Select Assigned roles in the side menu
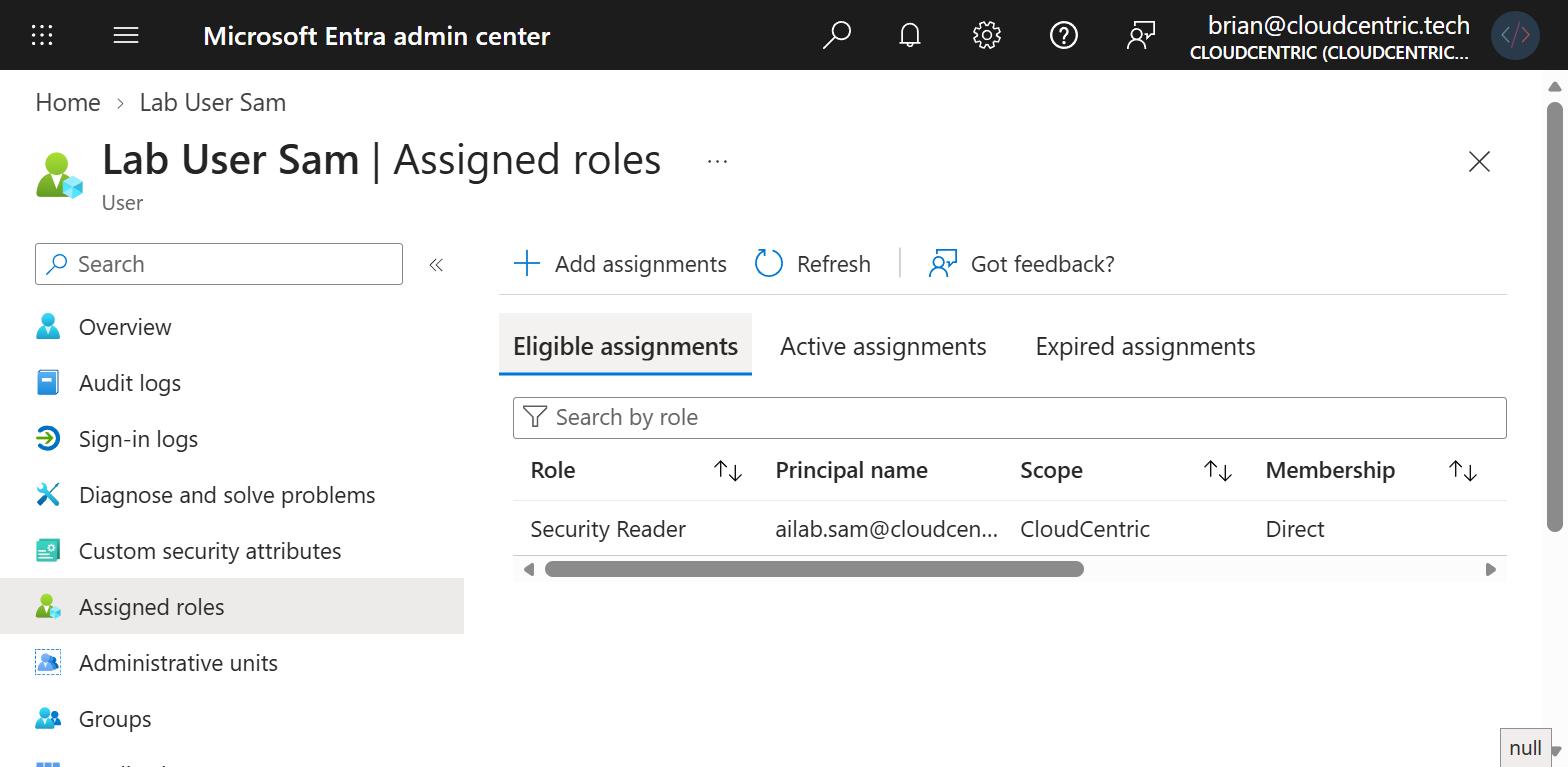Viewport: 1568px width, 767px height. point(232,606)
